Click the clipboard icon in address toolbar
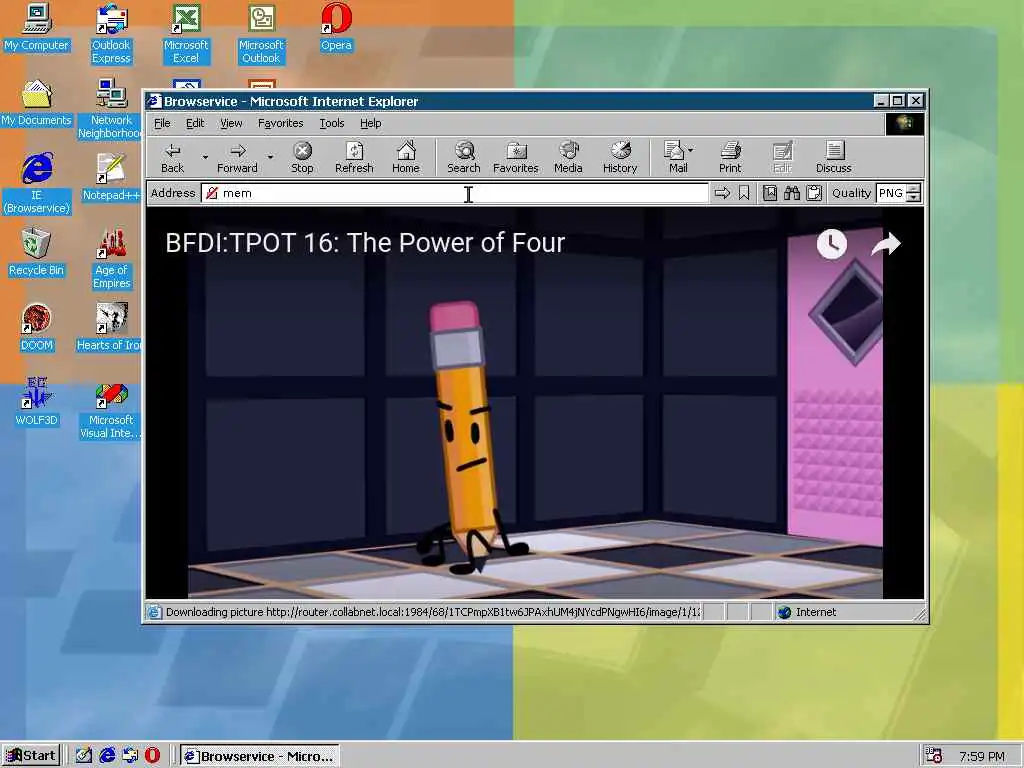Viewport: 1024px width, 768px height. pyautogui.click(x=814, y=193)
